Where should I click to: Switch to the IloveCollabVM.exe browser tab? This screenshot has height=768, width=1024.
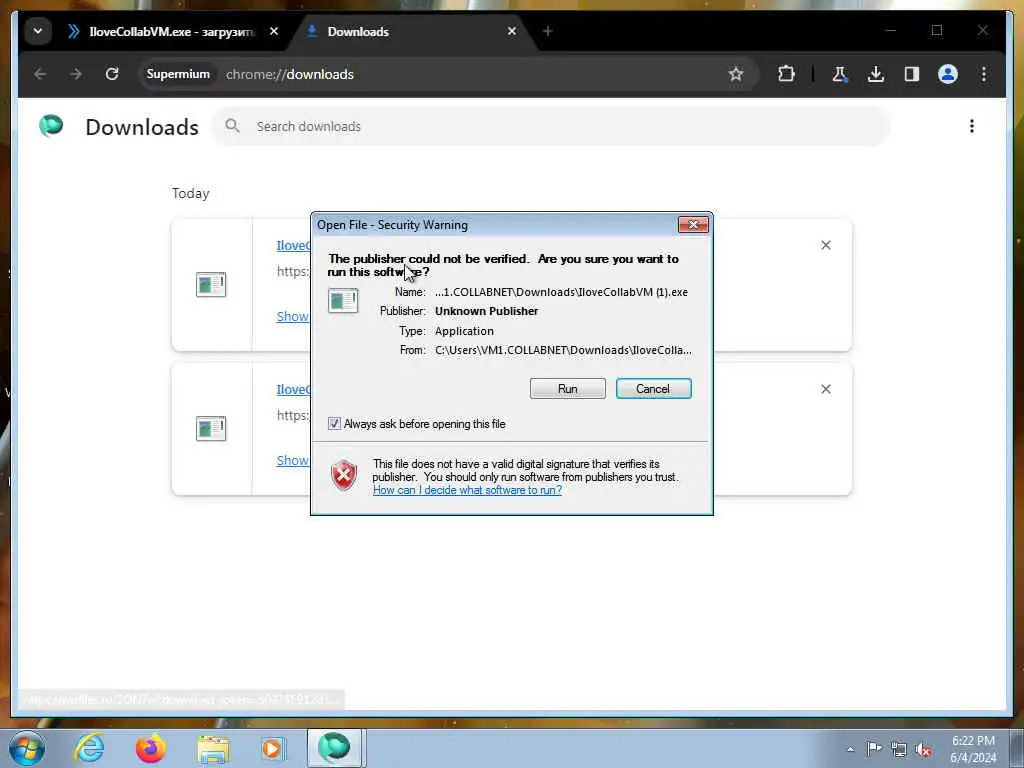pyautogui.click(x=170, y=31)
